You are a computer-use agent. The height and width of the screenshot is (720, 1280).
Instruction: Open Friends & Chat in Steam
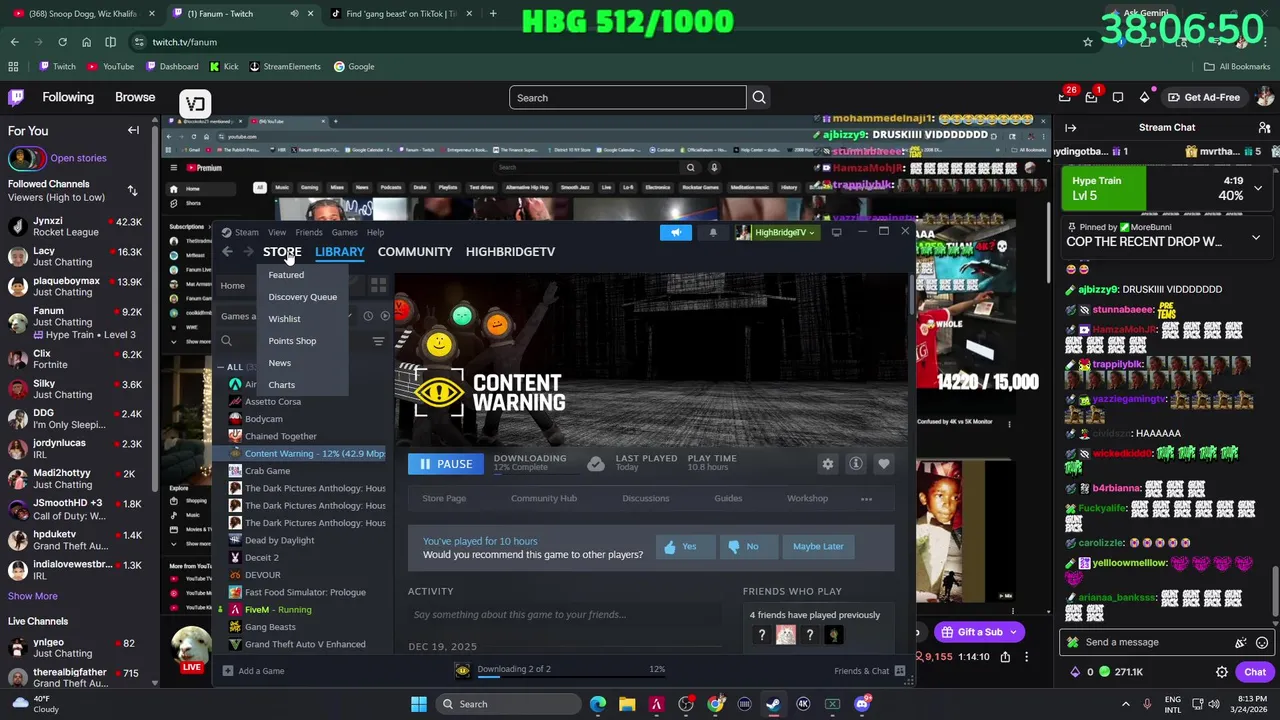(869, 671)
